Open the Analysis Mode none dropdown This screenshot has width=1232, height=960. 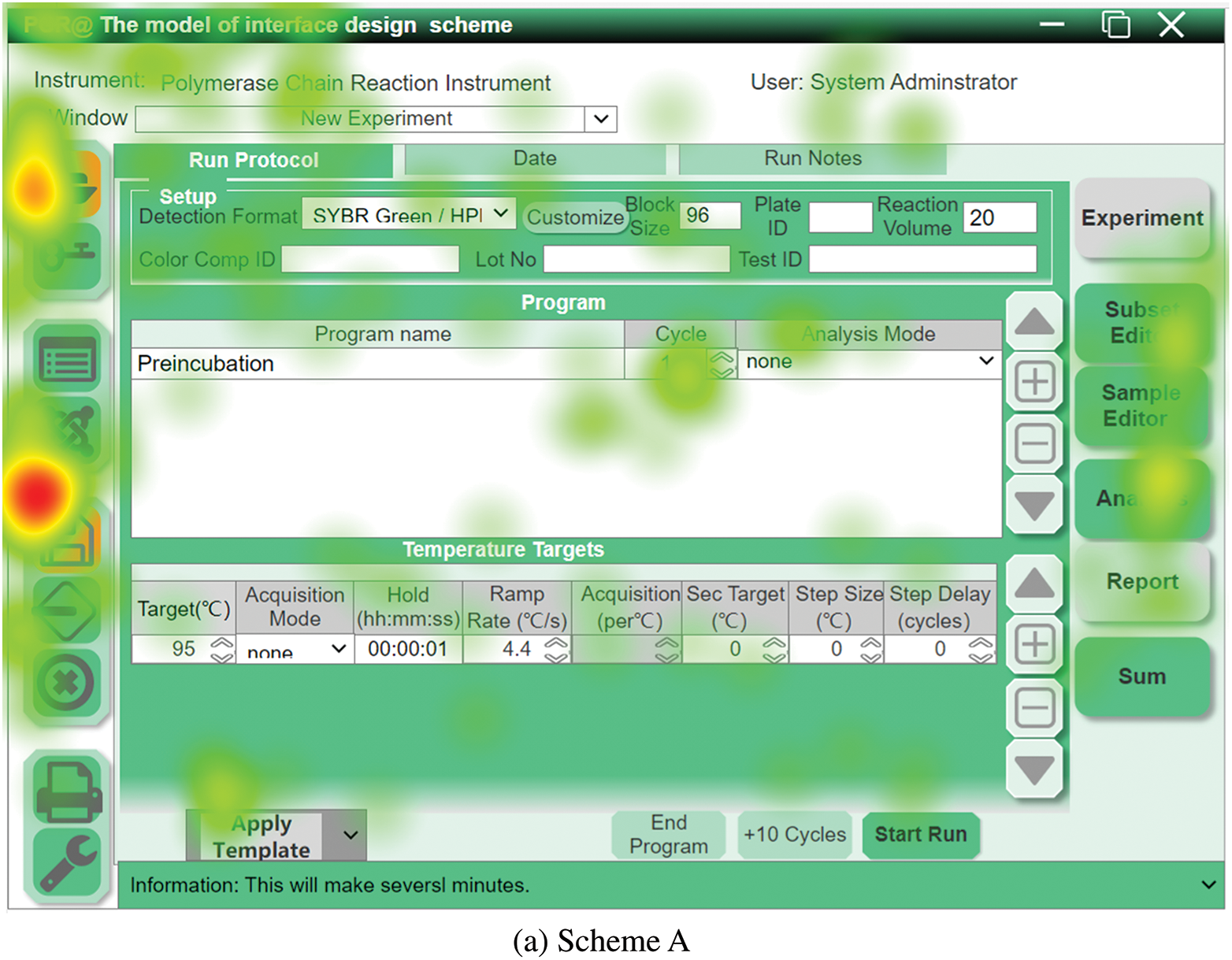[x=985, y=361]
